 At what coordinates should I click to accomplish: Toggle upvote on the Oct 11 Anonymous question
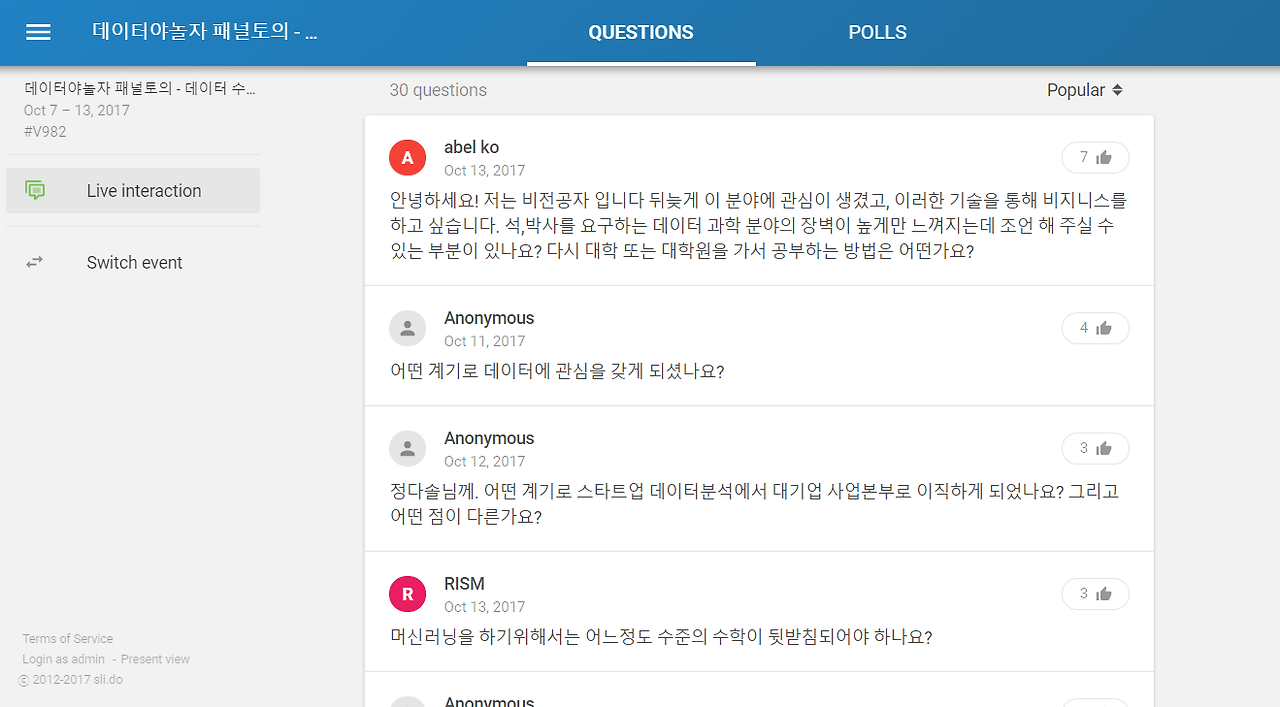(1095, 328)
